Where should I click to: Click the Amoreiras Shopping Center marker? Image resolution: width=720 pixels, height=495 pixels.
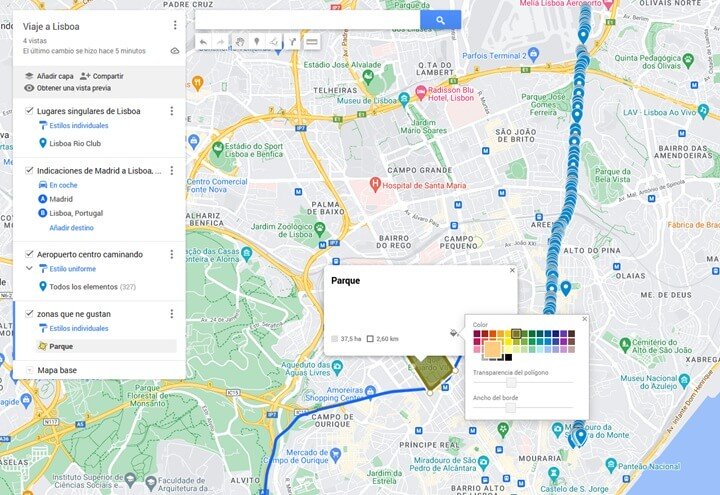pos(371,392)
